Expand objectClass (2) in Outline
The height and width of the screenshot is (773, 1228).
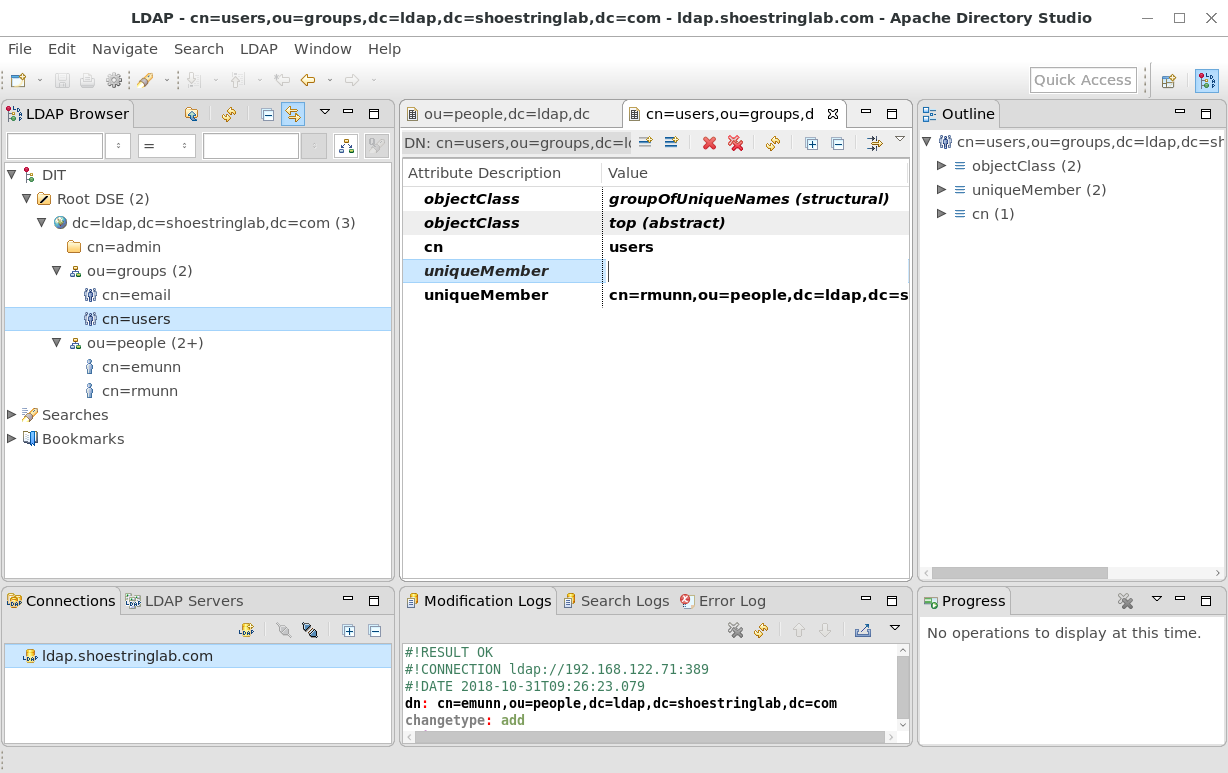(942, 166)
